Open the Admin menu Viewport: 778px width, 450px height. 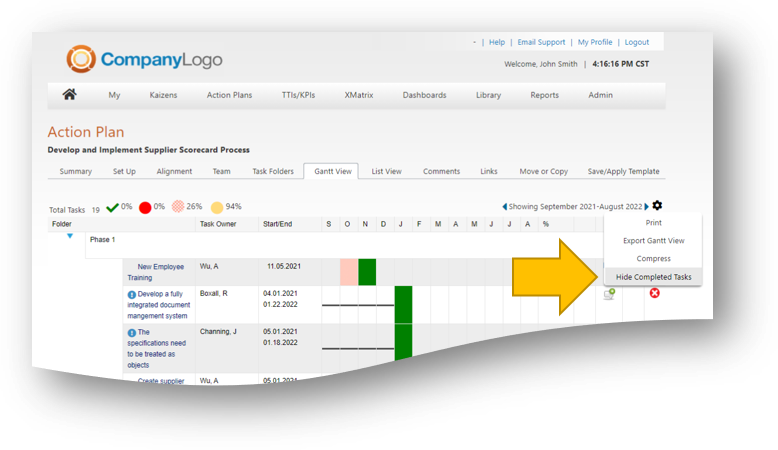point(600,95)
